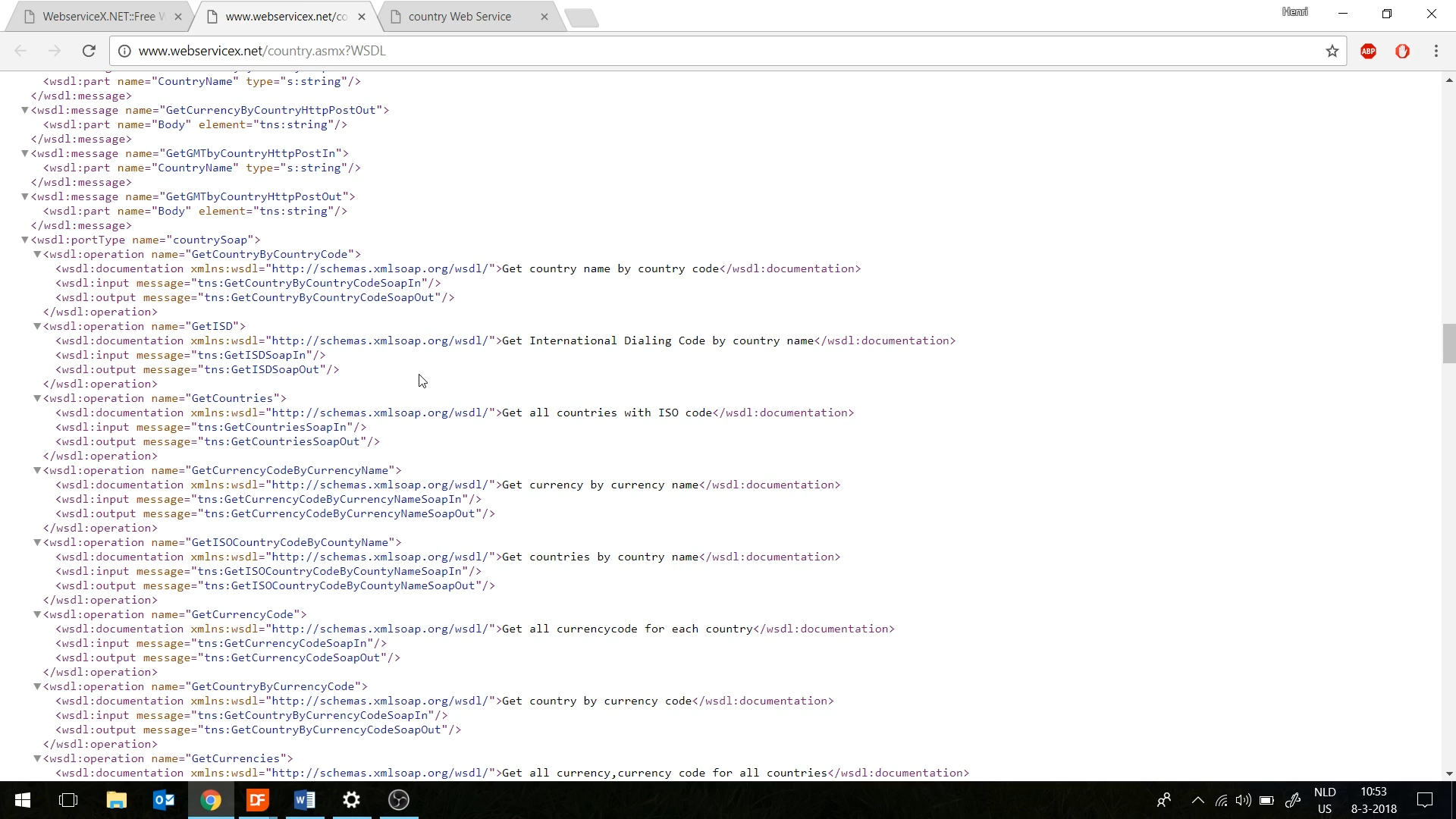Image resolution: width=1456 pixels, height=819 pixels.
Task: Collapse the GetCountries operation node
Action: click(37, 398)
